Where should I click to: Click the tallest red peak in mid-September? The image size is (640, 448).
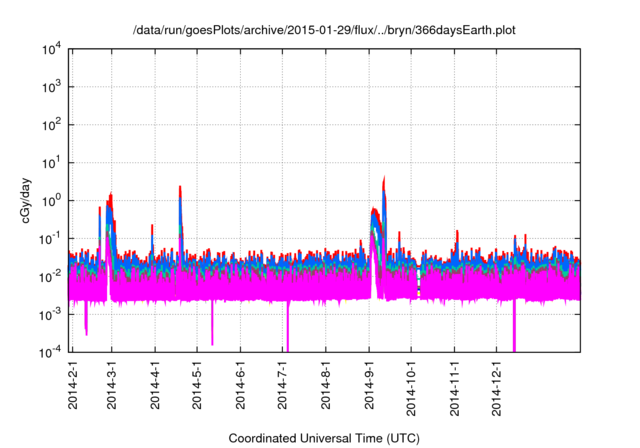[x=385, y=180]
